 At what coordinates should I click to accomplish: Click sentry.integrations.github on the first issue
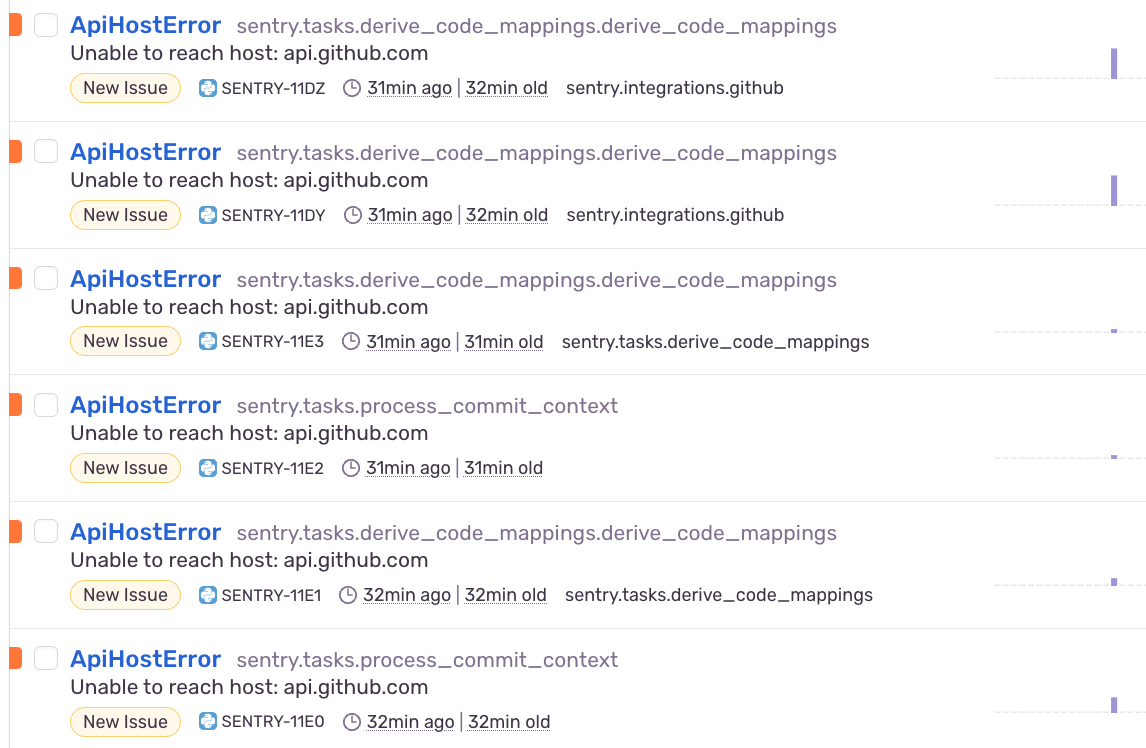coord(675,88)
